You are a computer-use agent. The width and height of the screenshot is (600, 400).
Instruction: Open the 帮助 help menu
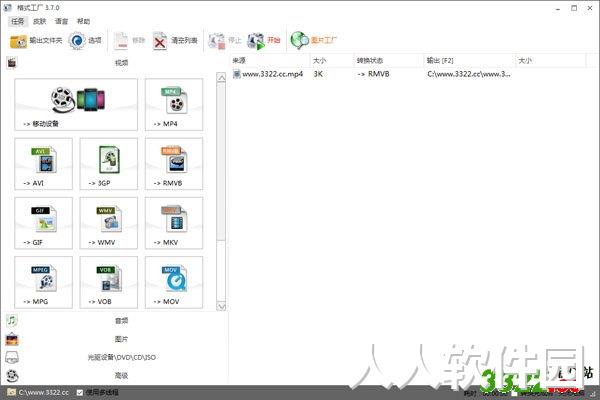pos(83,21)
